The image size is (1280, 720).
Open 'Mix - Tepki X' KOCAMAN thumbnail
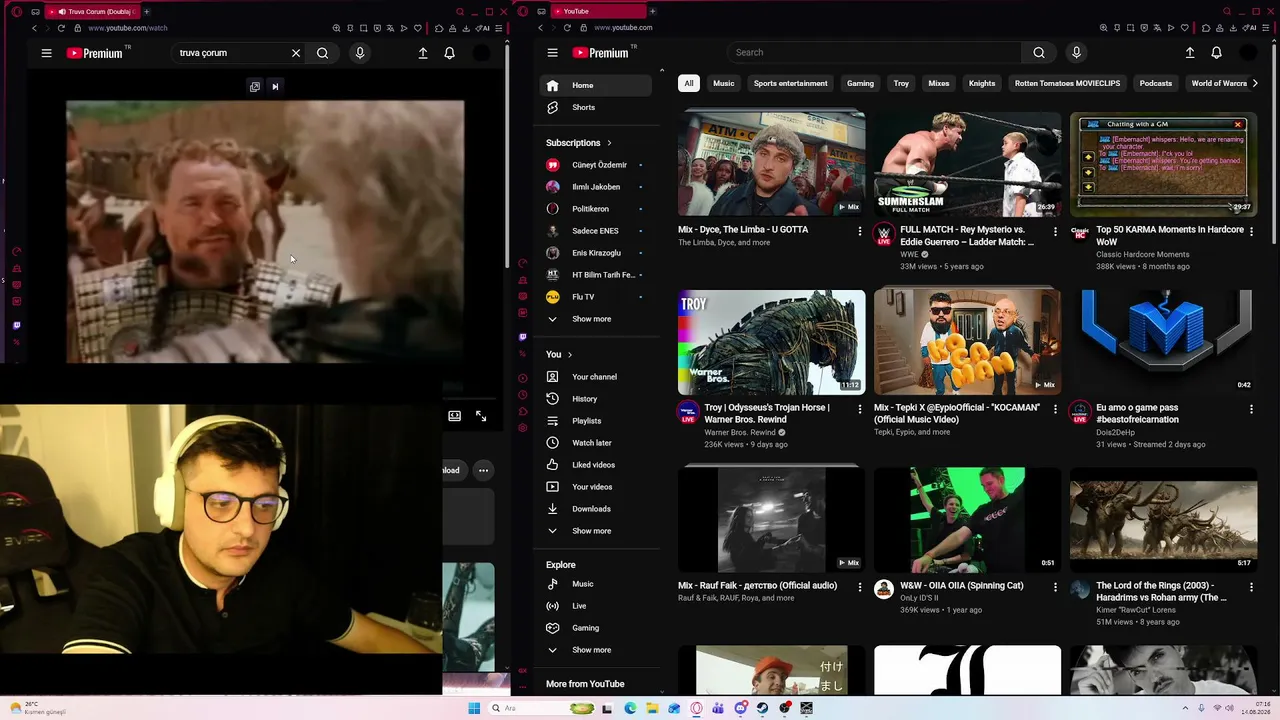point(967,342)
